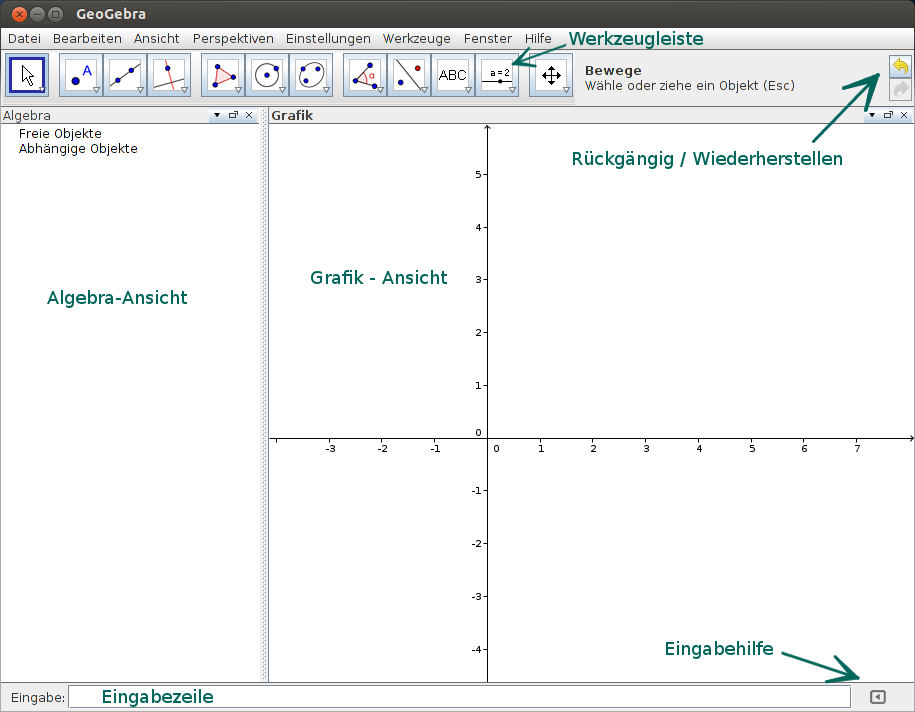Click the Undo arrow icon
The width and height of the screenshot is (915, 712).
(899, 65)
